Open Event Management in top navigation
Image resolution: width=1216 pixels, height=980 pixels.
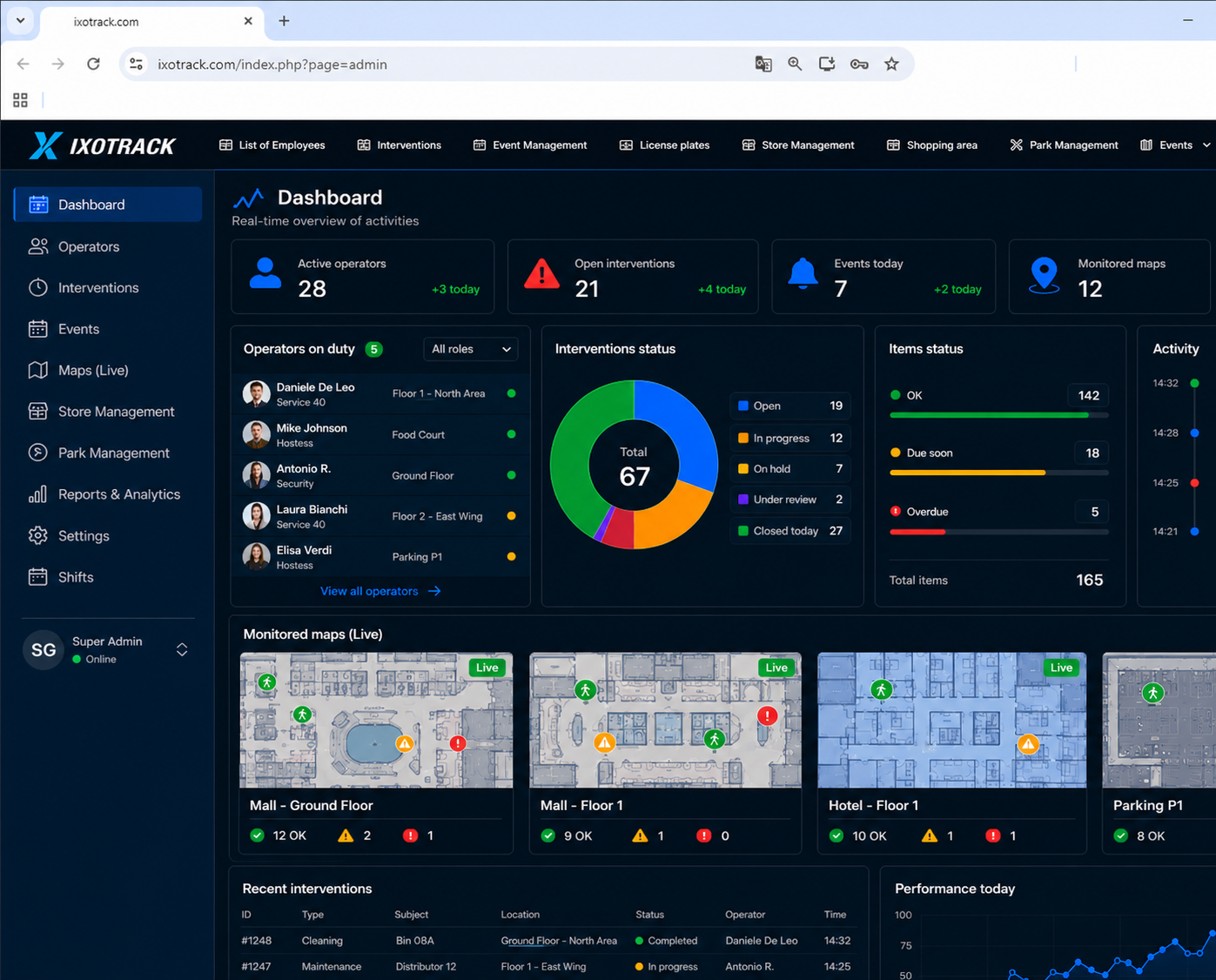pos(530,145)
